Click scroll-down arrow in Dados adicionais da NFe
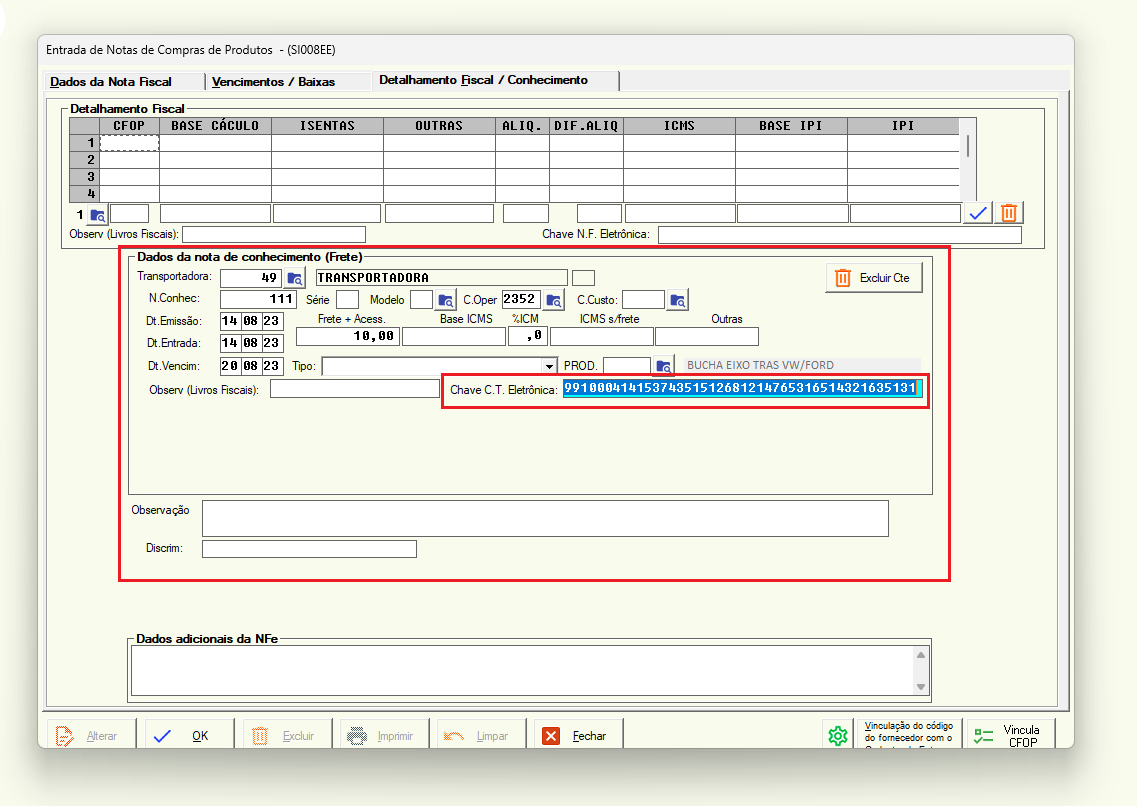Viewport: 1137px width, 806px height. (921, 686)
